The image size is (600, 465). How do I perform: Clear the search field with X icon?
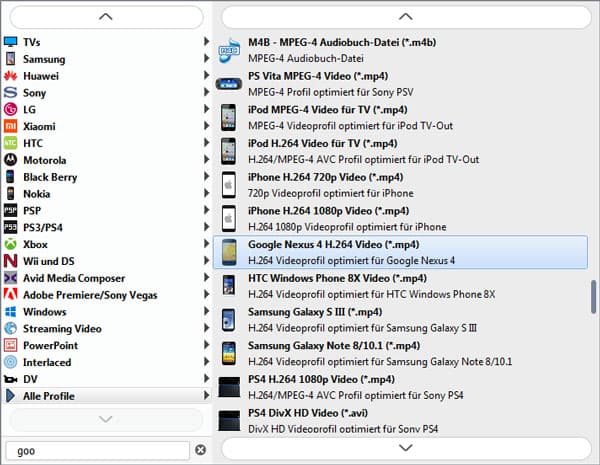pos(201,450)
